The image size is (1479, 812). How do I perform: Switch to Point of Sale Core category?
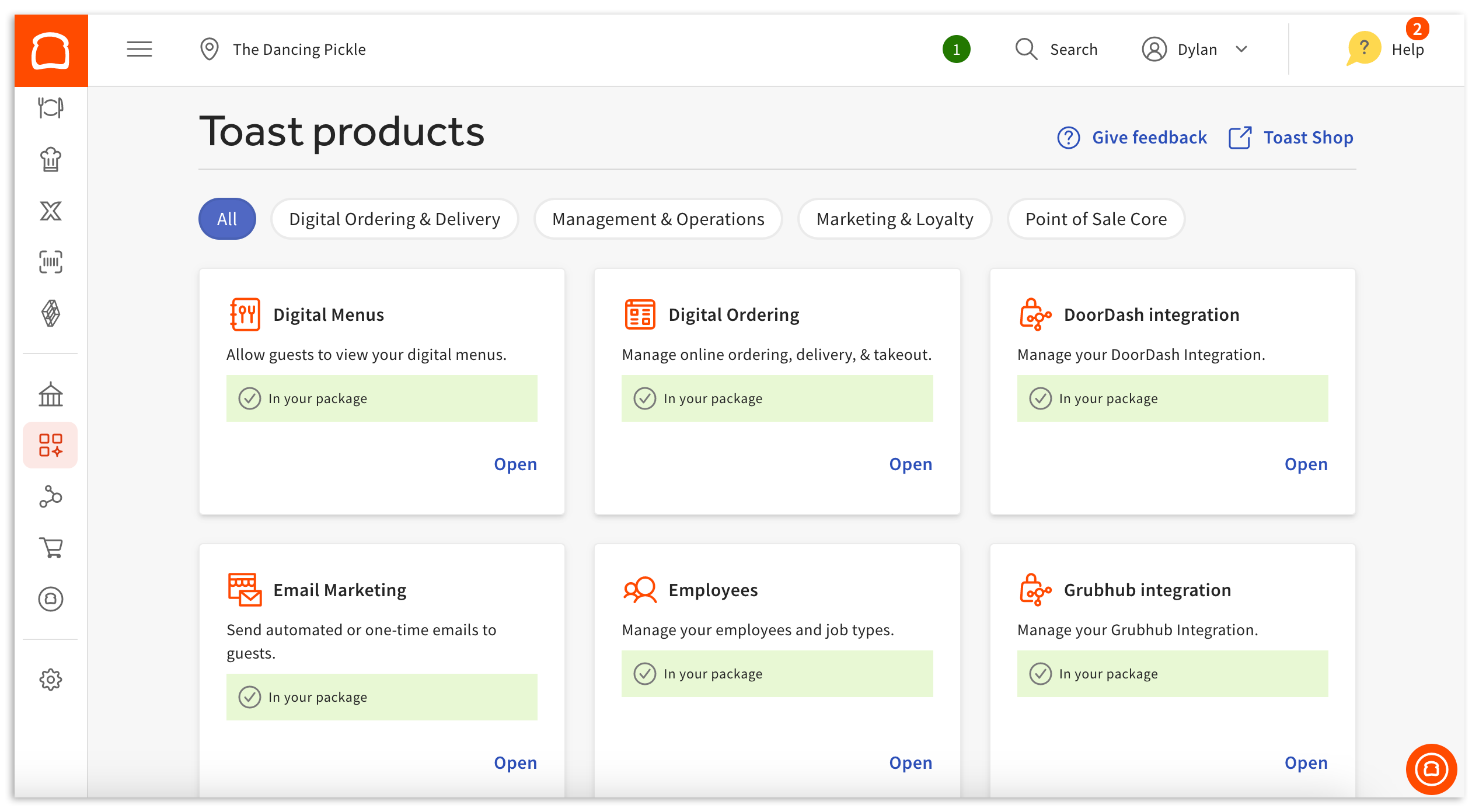click(x=1096, y=219)
